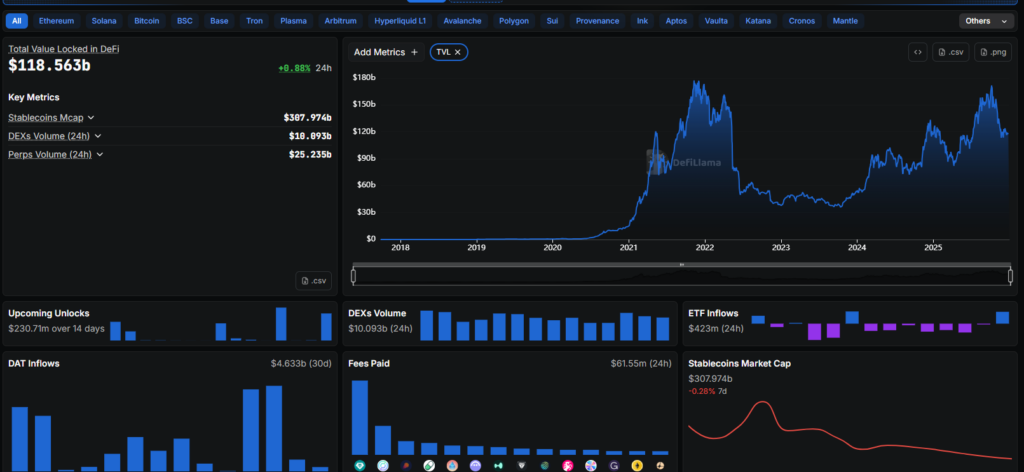Click the $118.563b total TVL value
The height and width of the screenshot is (472, 1024).
pyautogui.click(x=50, y=65)
